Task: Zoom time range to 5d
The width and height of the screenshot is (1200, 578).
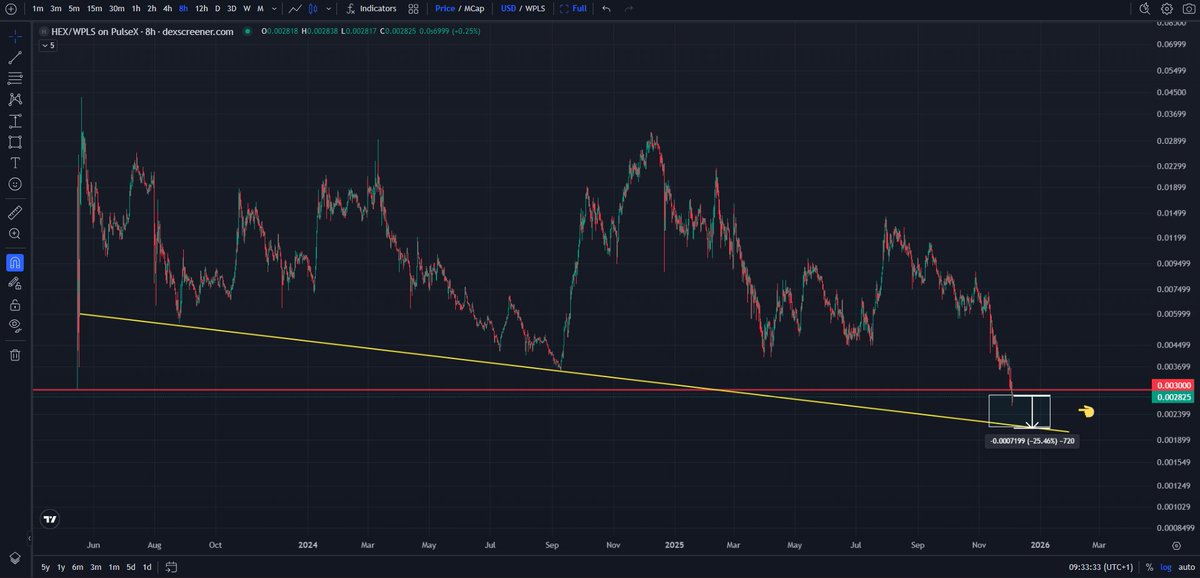Action: coord(131,567)
